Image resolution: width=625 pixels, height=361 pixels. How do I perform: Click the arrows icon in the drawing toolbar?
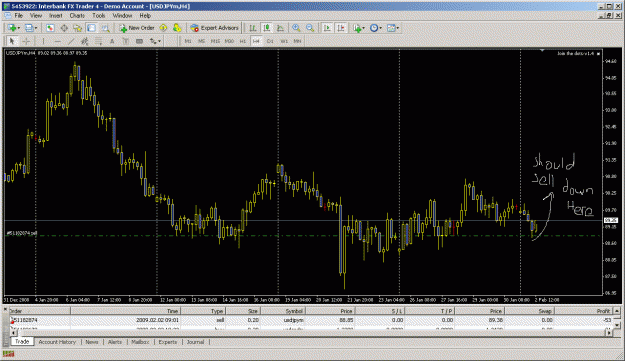153,41
